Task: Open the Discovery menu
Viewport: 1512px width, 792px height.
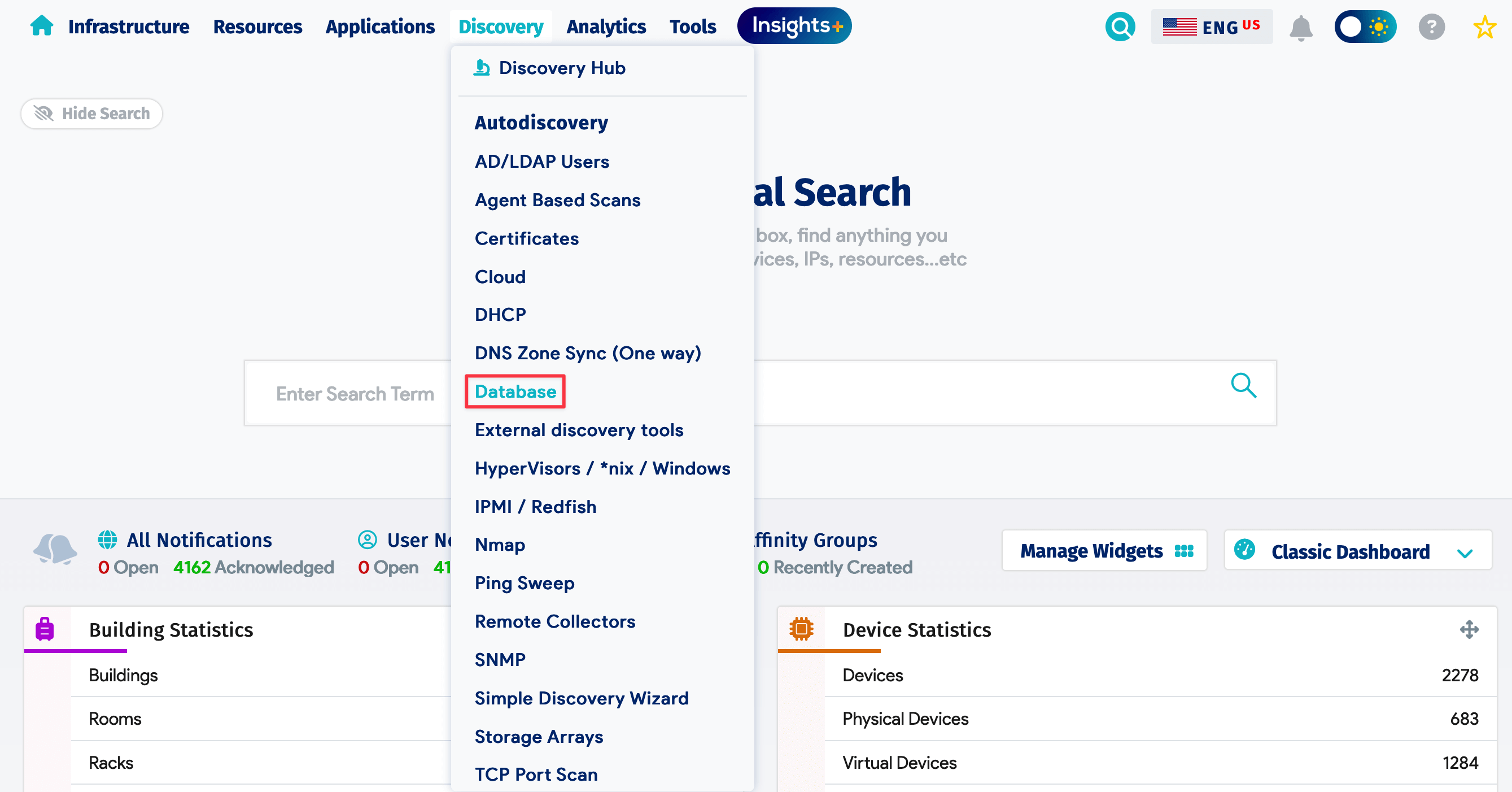Action: click(x=500, y=27)
